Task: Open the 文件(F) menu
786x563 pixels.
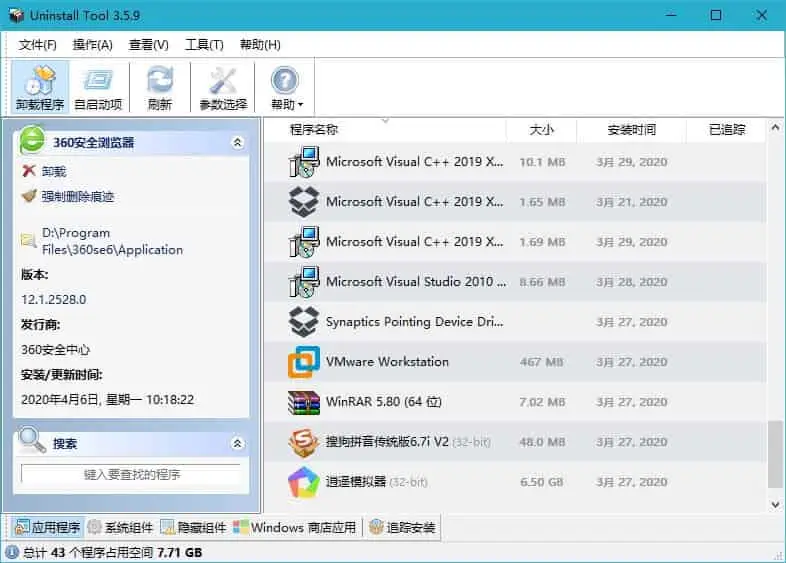Action: [x=38, y=45]
